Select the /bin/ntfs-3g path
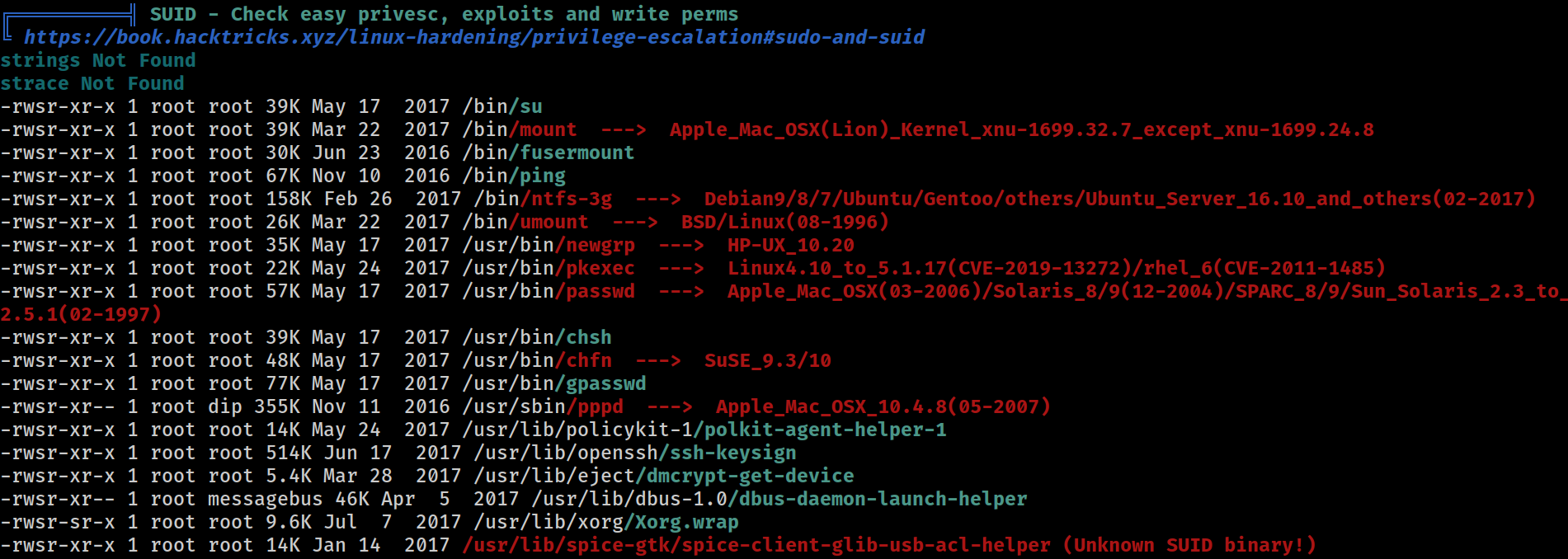The height and width of the screenshot is (559, 1568). 543,199
